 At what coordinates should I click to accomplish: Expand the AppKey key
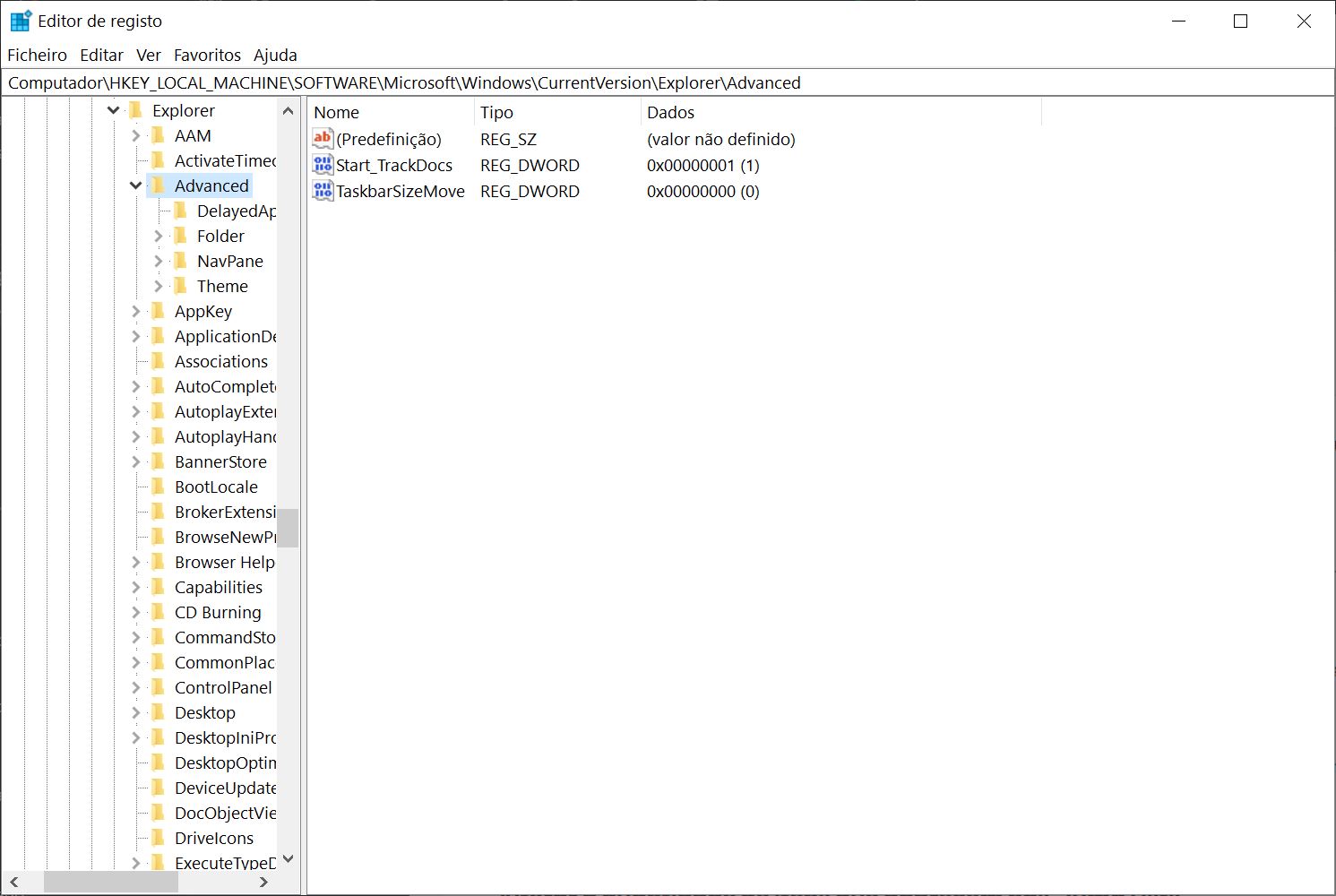point(136,311)
